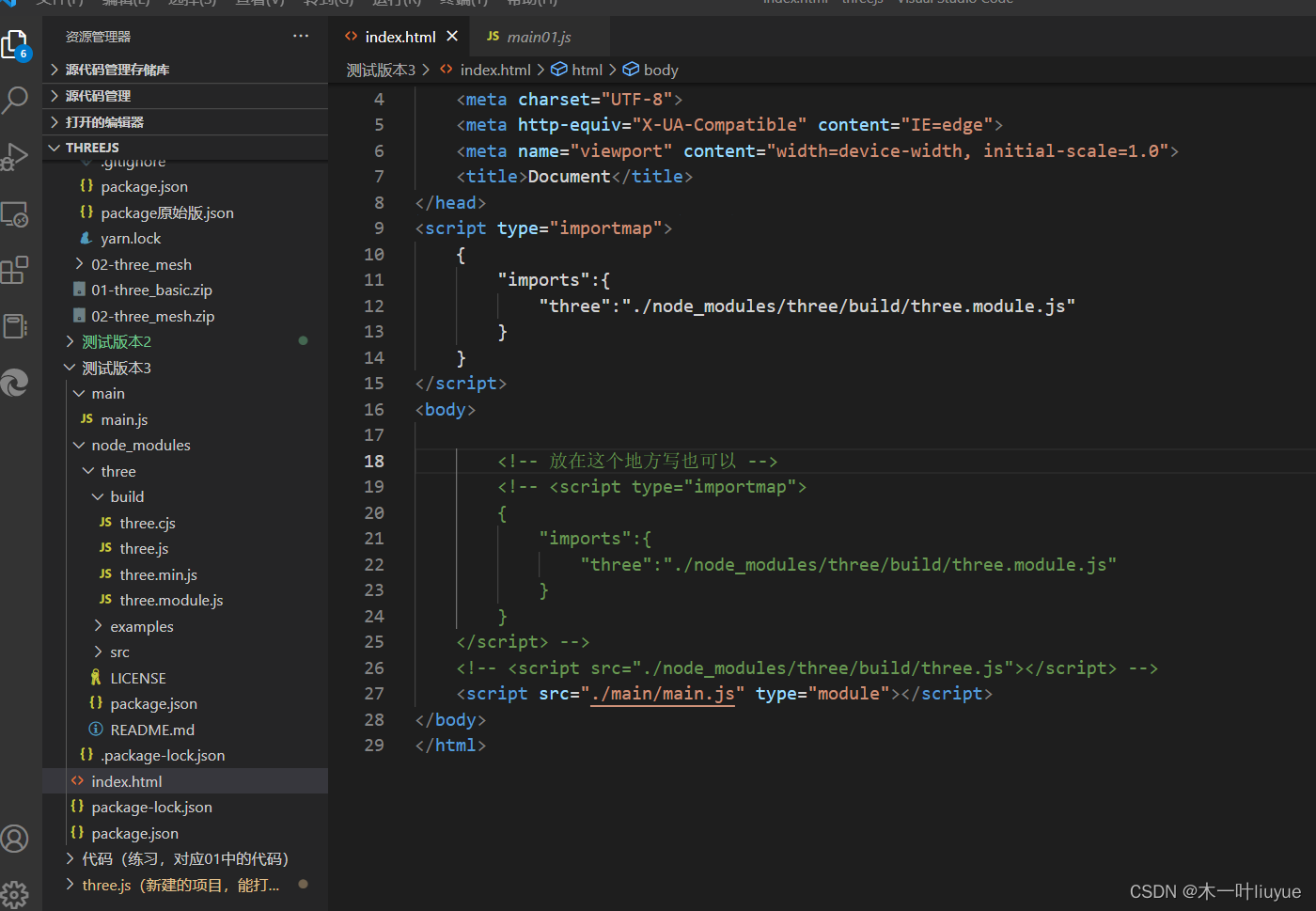Click the meta charset="UTF-8" line
This screenshot has height=911, width=1316.
coord(570,100)
